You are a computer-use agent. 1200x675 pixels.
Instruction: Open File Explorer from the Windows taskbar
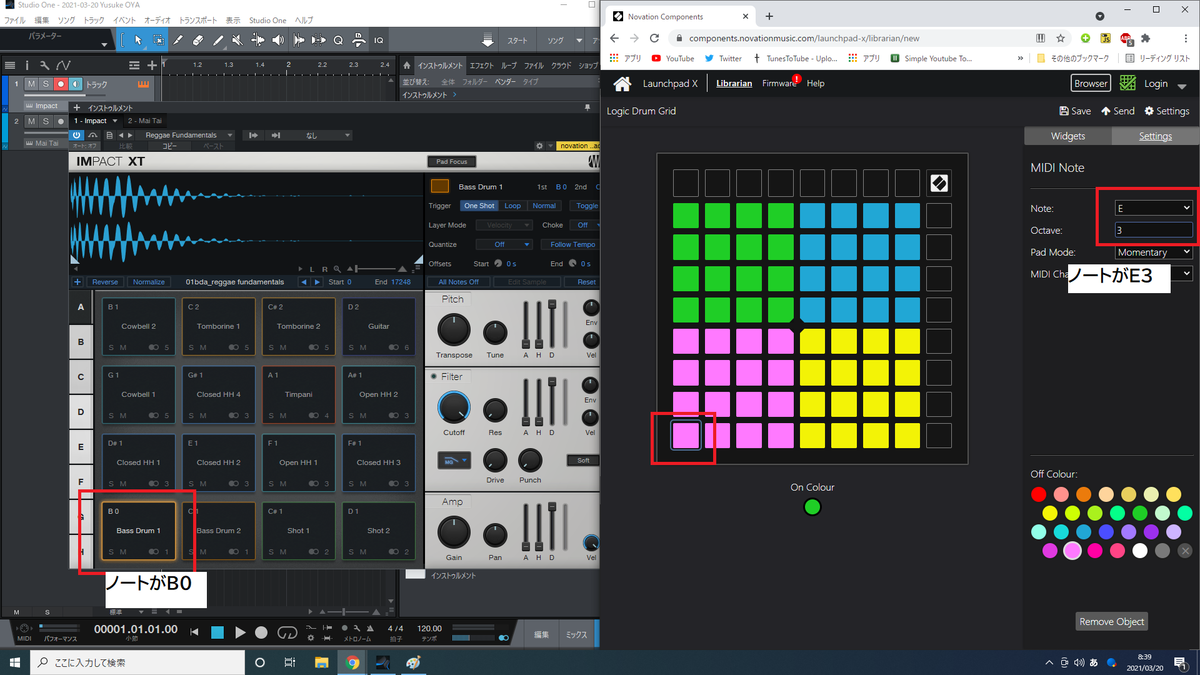[322, 662]
